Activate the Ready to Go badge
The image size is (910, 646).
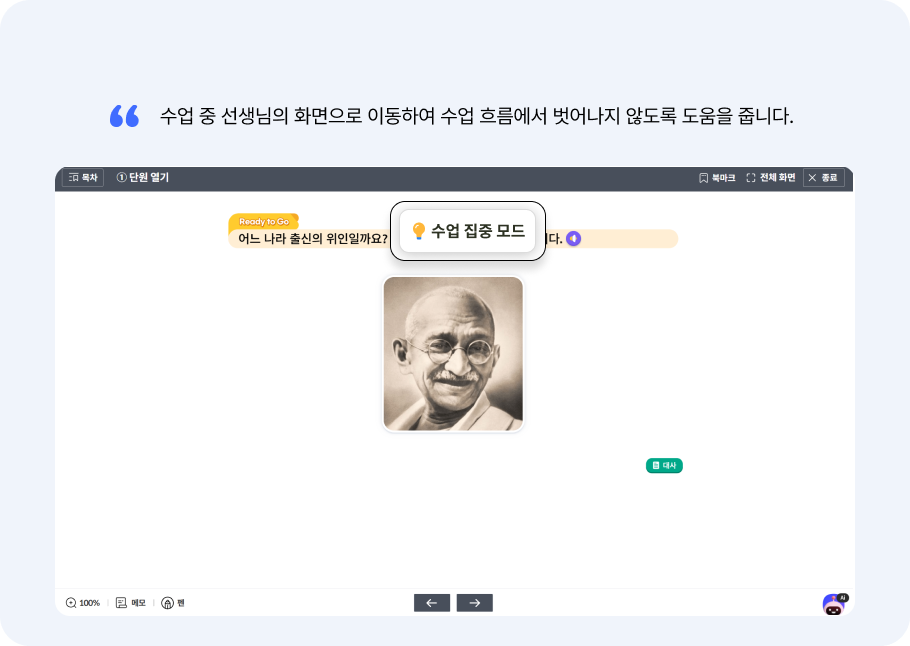click(x=263, y=220)
